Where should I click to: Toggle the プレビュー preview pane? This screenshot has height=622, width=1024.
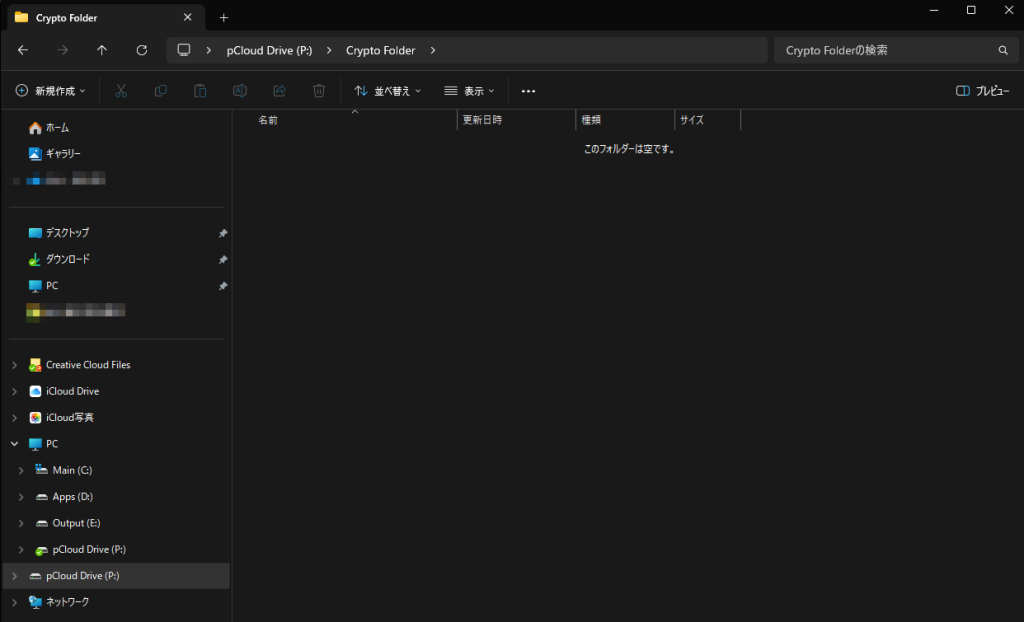click(982, 91)
